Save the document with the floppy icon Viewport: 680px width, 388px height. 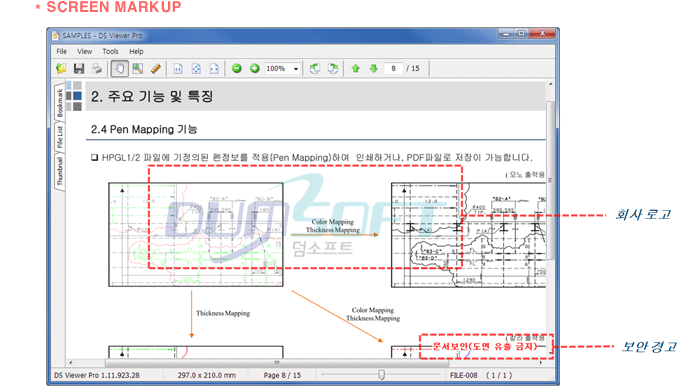click(x=79, y=68)
